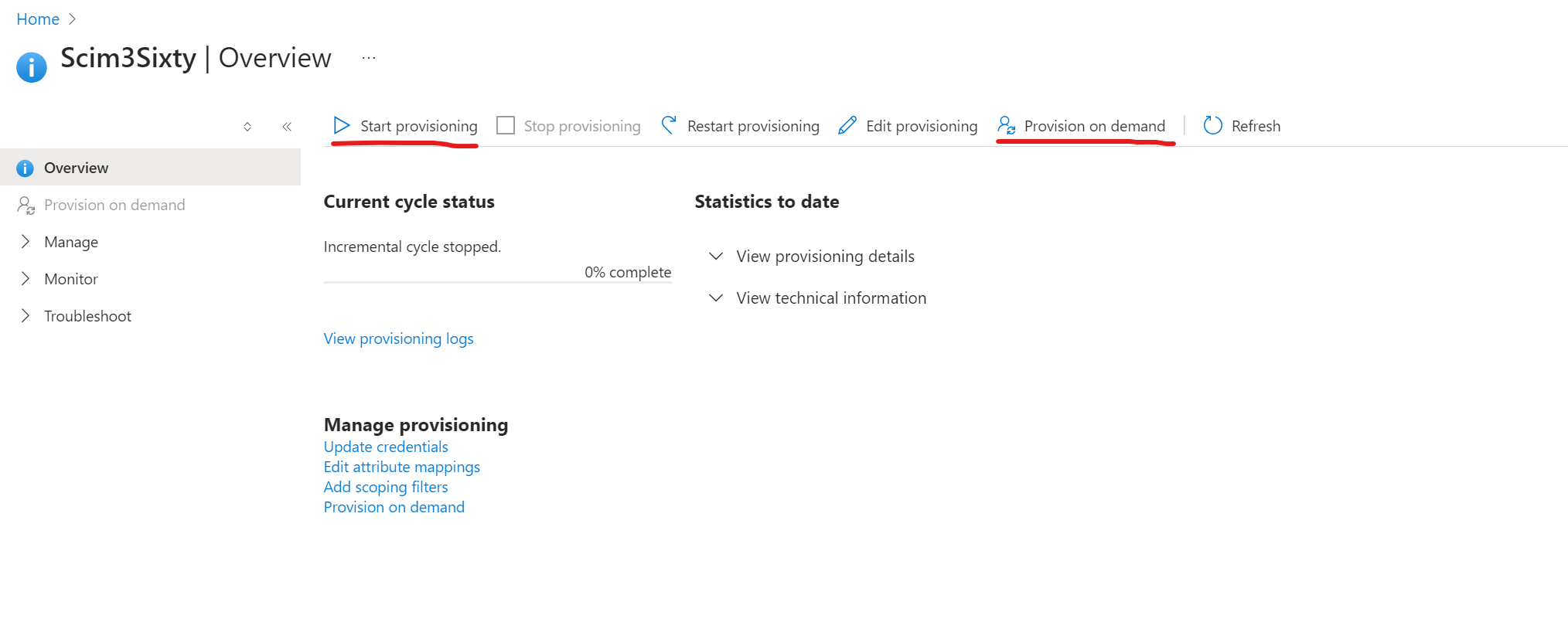Click the sidebar up-down sort icon
The image size is (1568, 629).
[247, 127]
